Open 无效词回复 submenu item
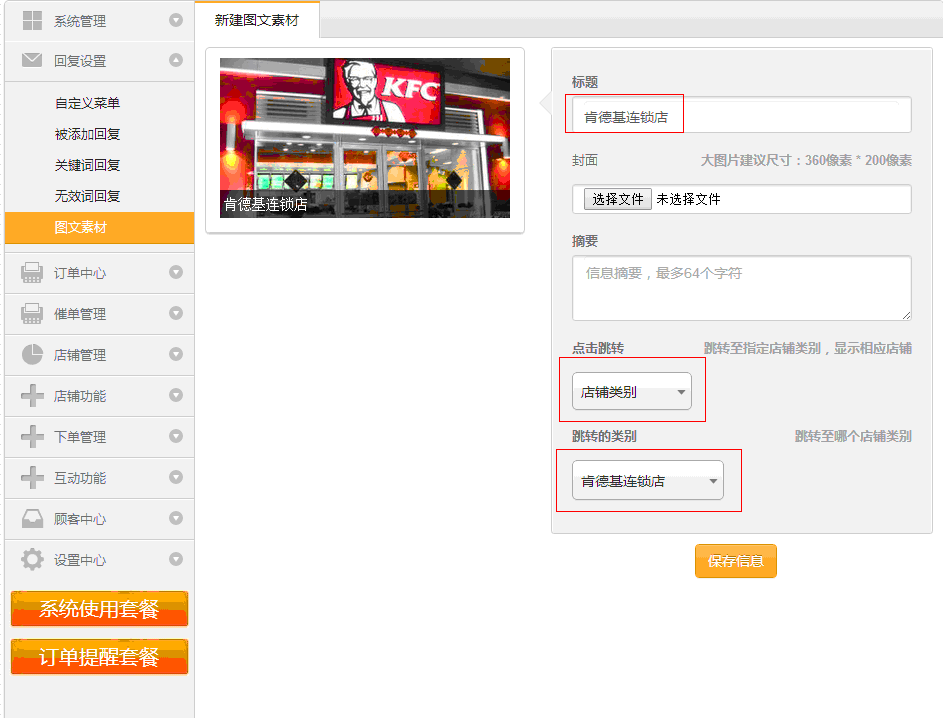 pos(87,196)
